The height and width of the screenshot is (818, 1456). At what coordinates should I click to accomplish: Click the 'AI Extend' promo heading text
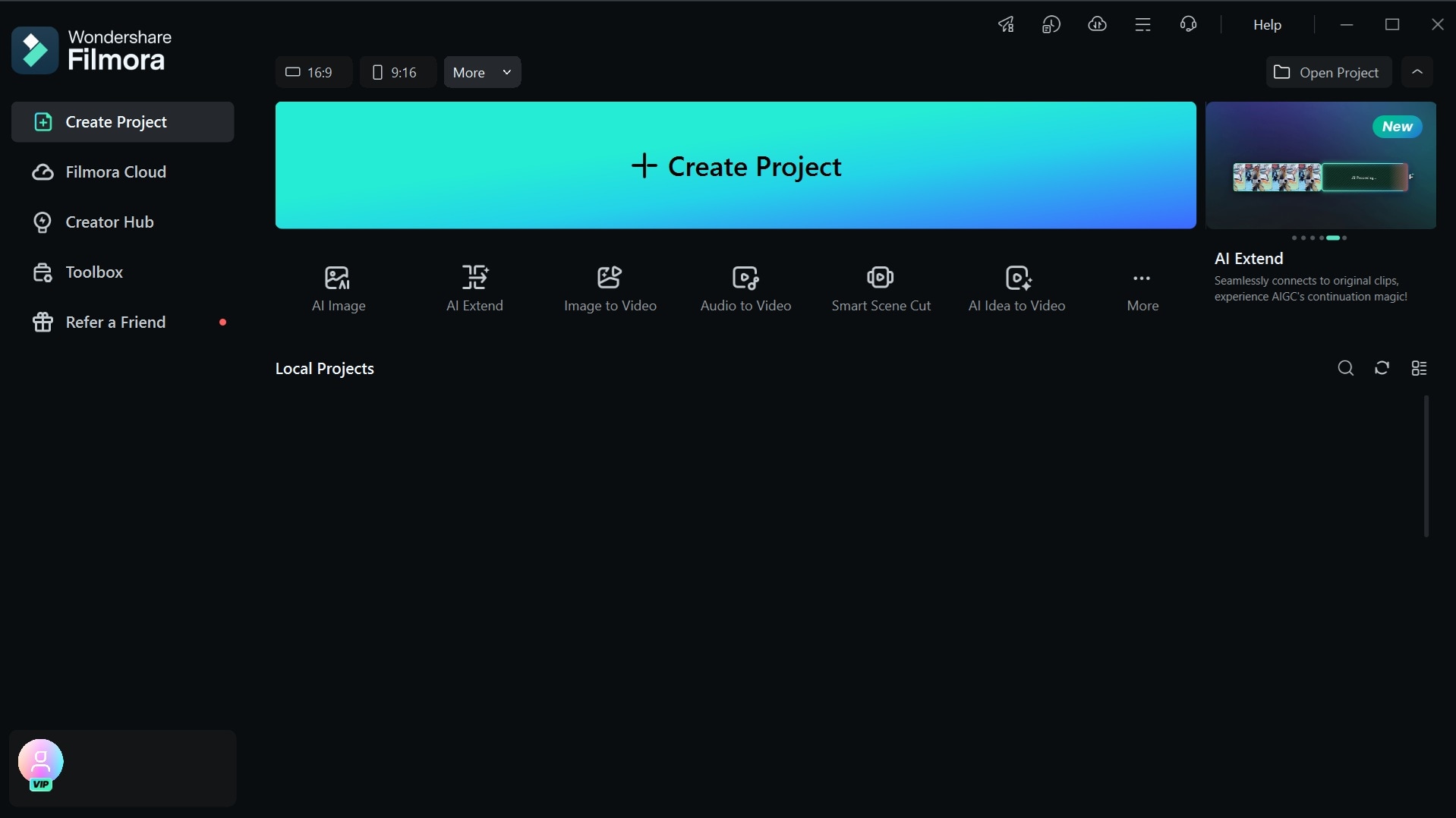(1249, 258)
